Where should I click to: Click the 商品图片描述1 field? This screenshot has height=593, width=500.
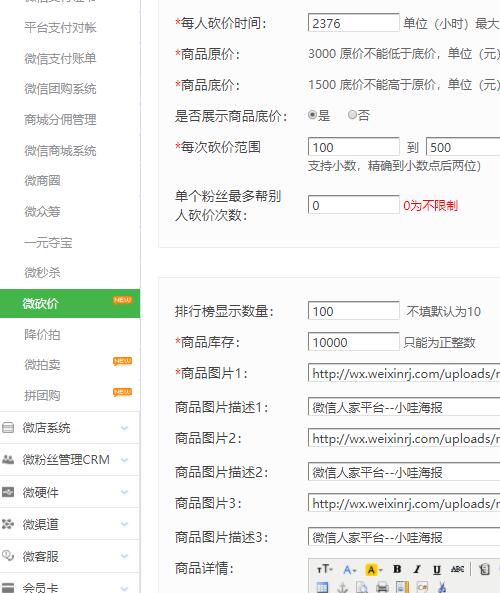click(404, 407)
